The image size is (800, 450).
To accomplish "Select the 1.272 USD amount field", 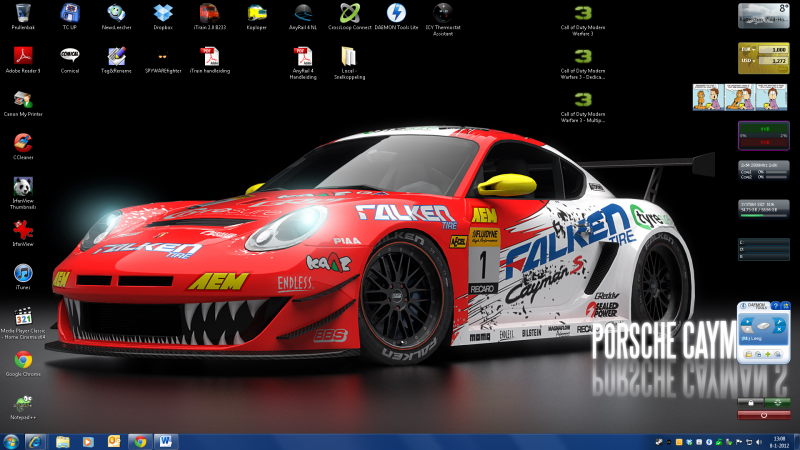I will 772,60.
